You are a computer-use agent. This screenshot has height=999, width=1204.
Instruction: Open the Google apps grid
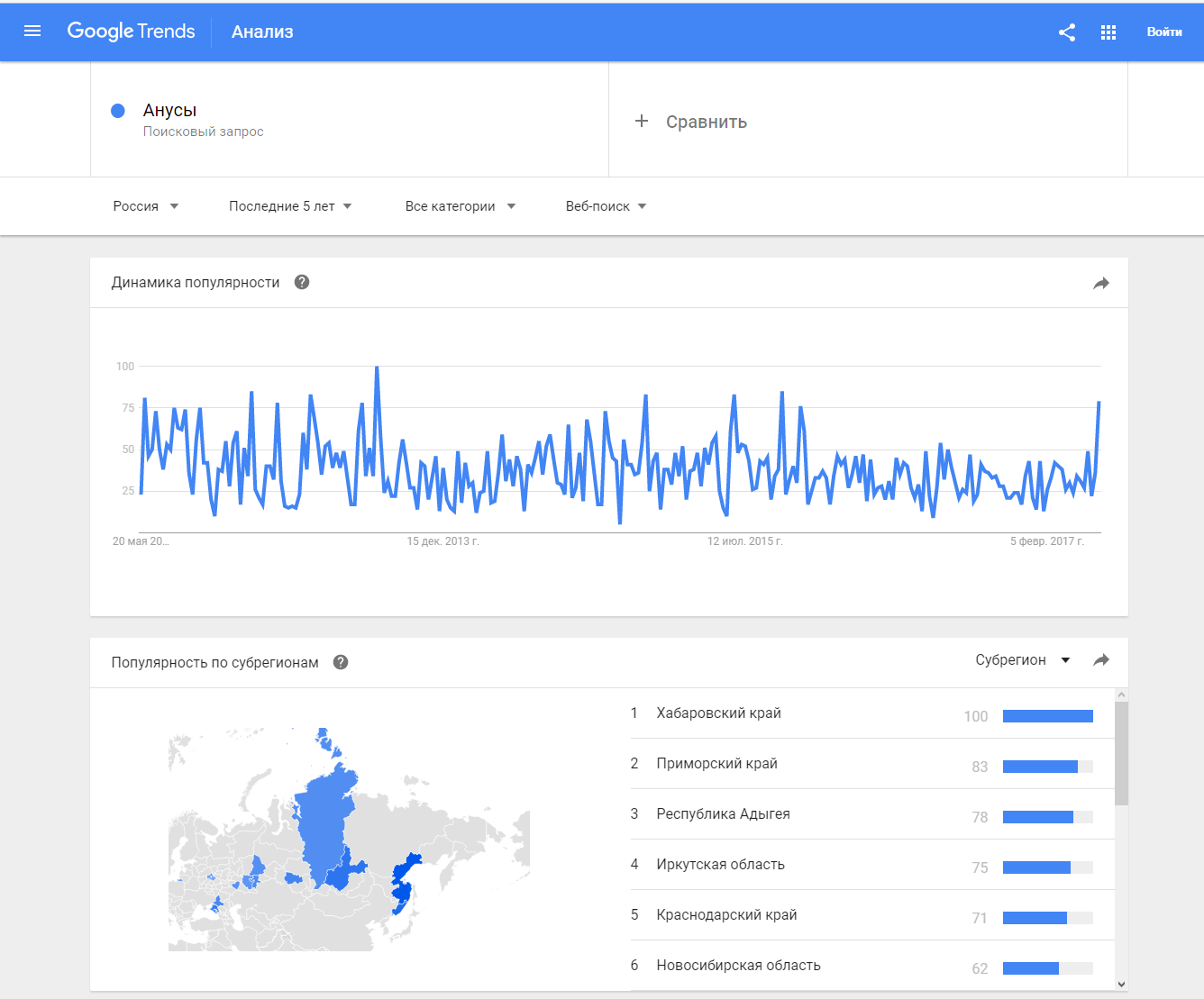tap(1108, 32)
